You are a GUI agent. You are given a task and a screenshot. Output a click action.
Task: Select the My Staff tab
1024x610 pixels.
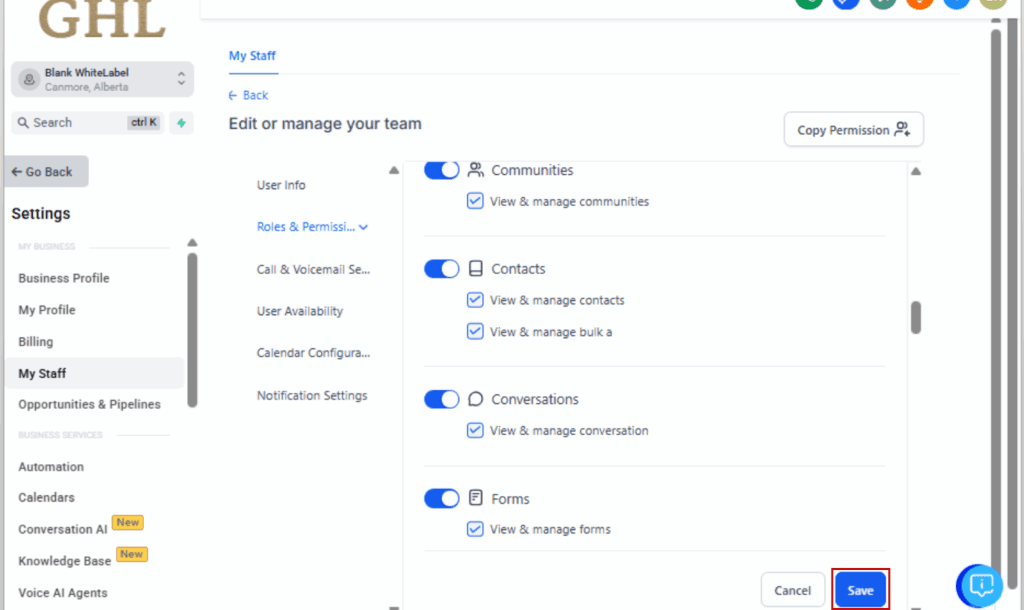pyautogui.click(x=252, y=56)
